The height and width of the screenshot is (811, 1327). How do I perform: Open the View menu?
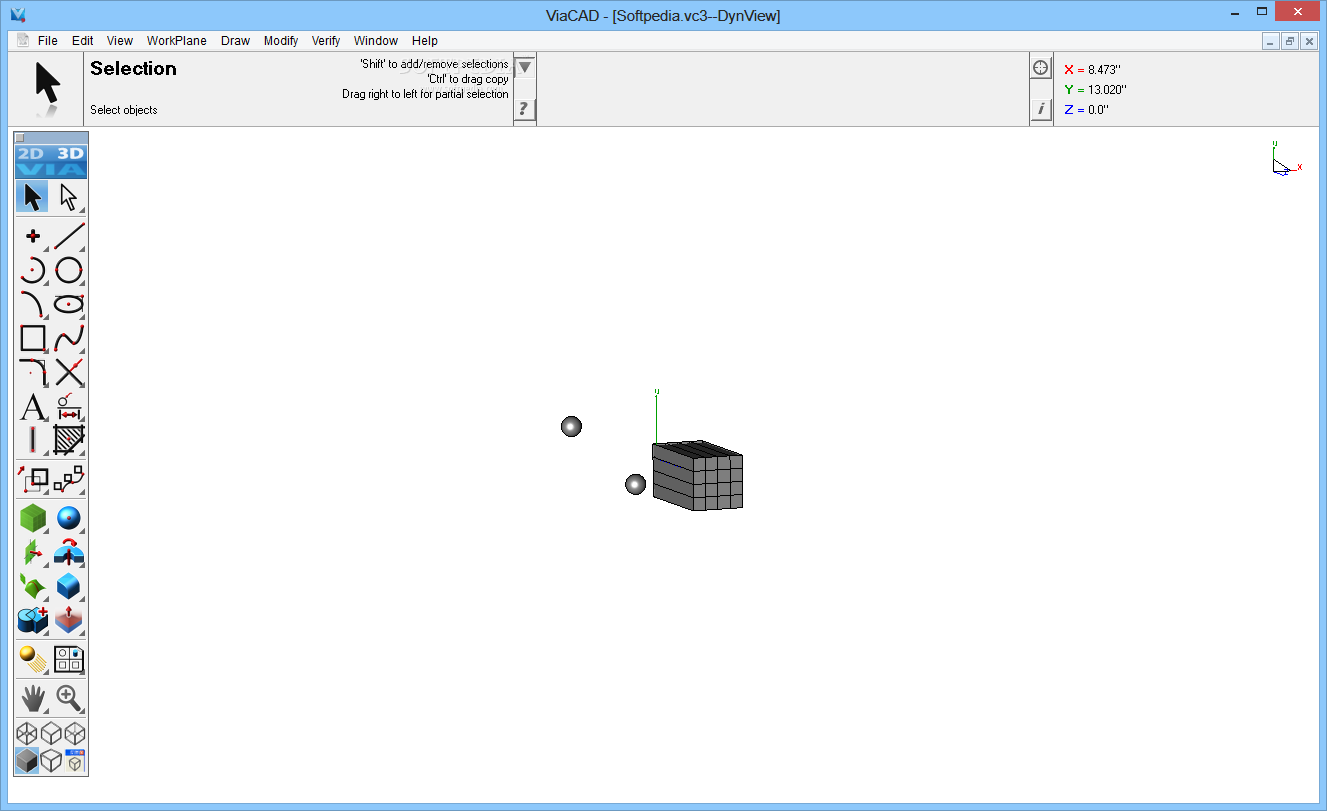(120, 41)
